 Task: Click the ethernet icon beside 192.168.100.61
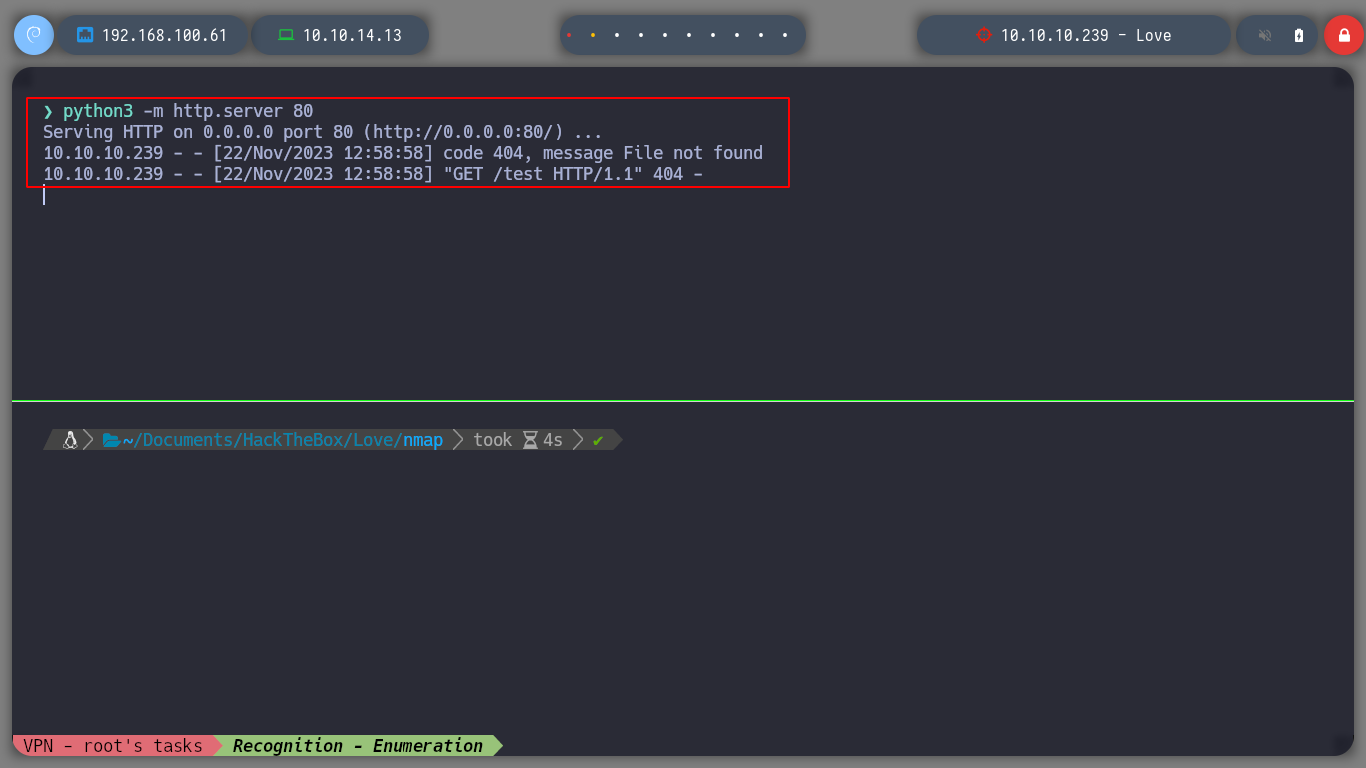coord(85,35)
